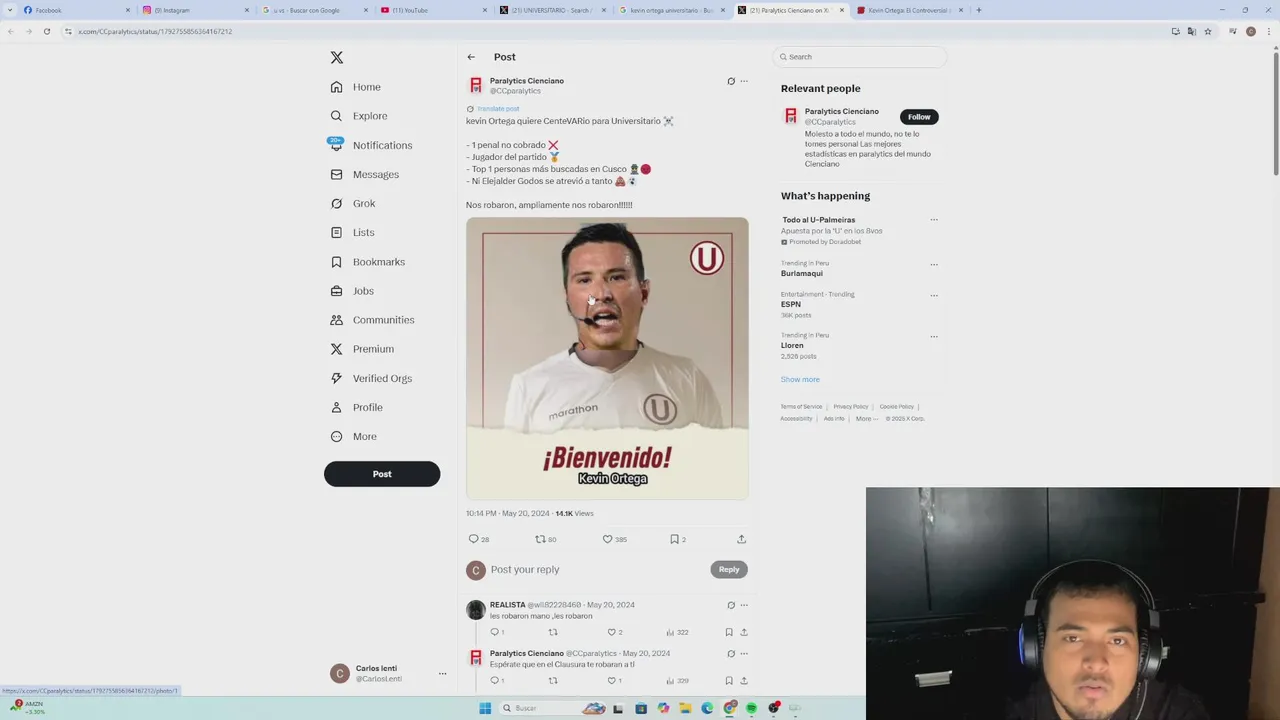The image size is (1280, 720).
Task: Click the Post your reply field
Action: point(598,569)
